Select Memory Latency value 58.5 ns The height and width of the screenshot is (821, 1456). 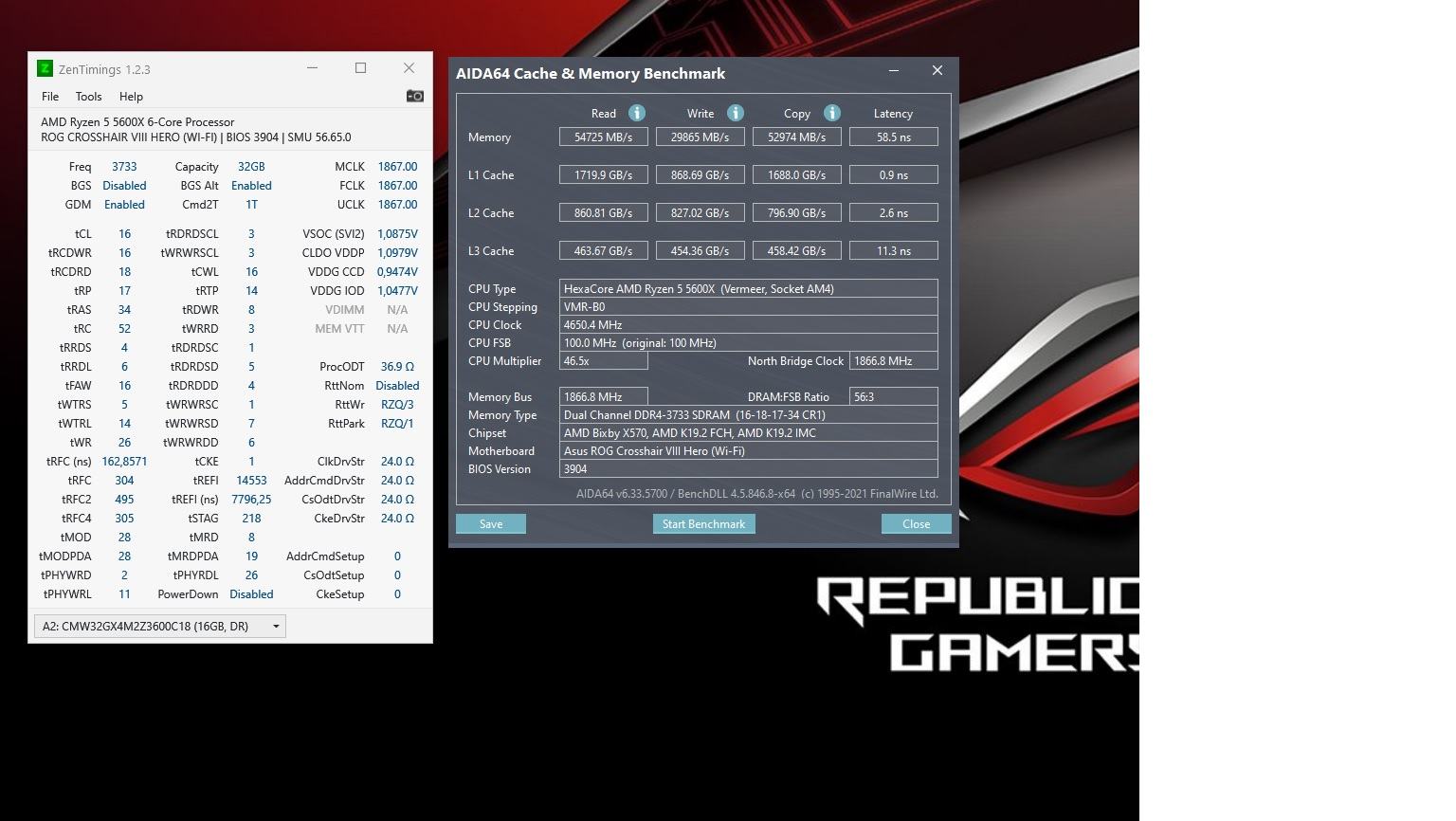pos(894,137)
